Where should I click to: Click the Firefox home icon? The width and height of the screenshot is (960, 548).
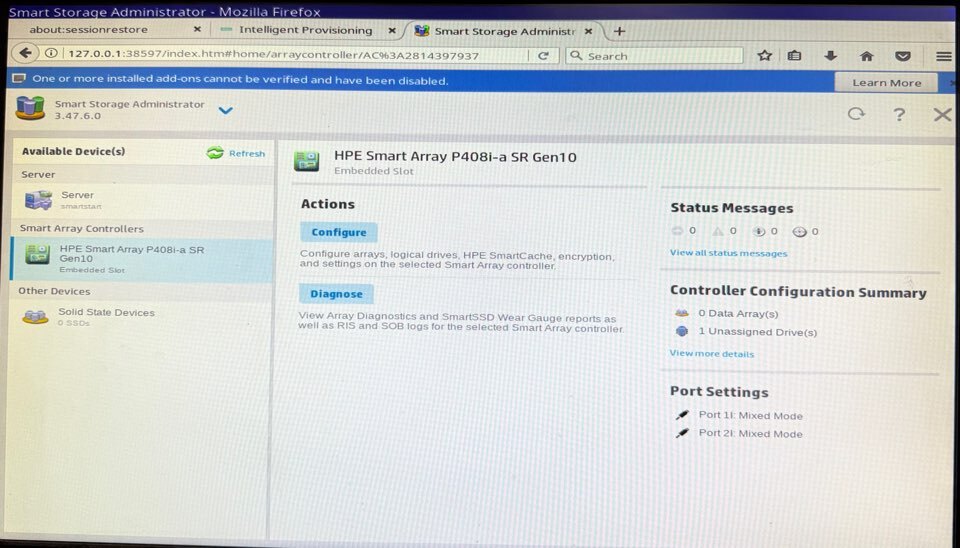[866, 56]
